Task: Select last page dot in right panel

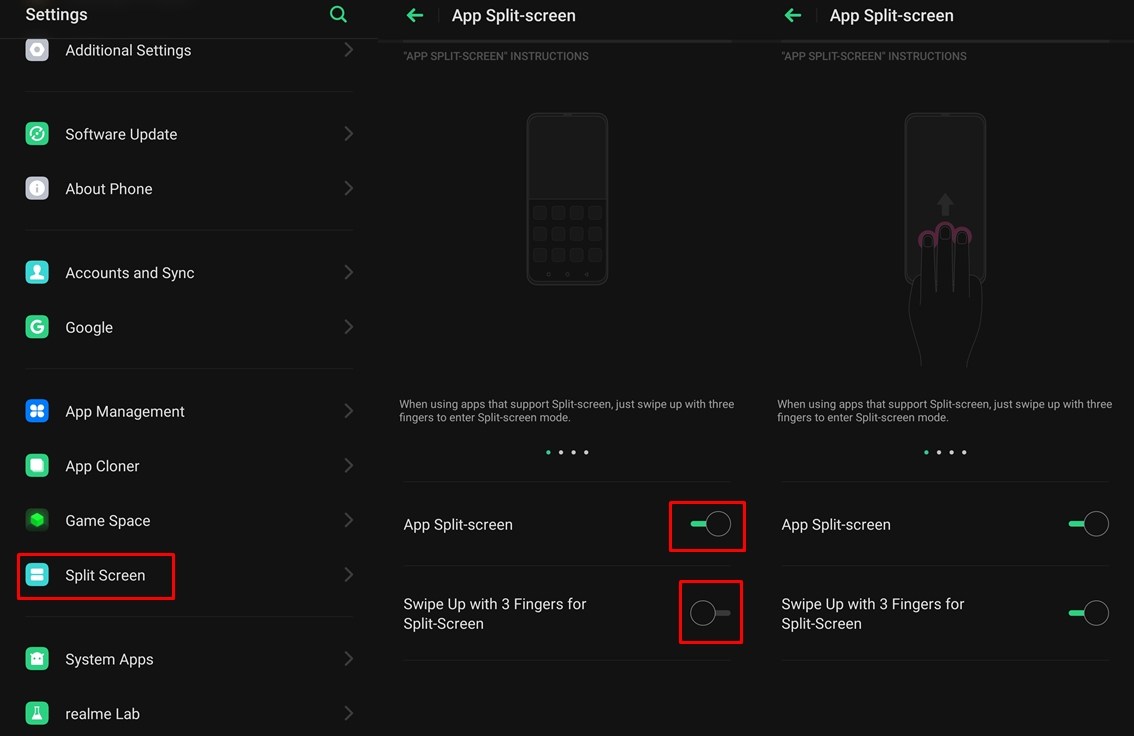Action: click(964, 453)
